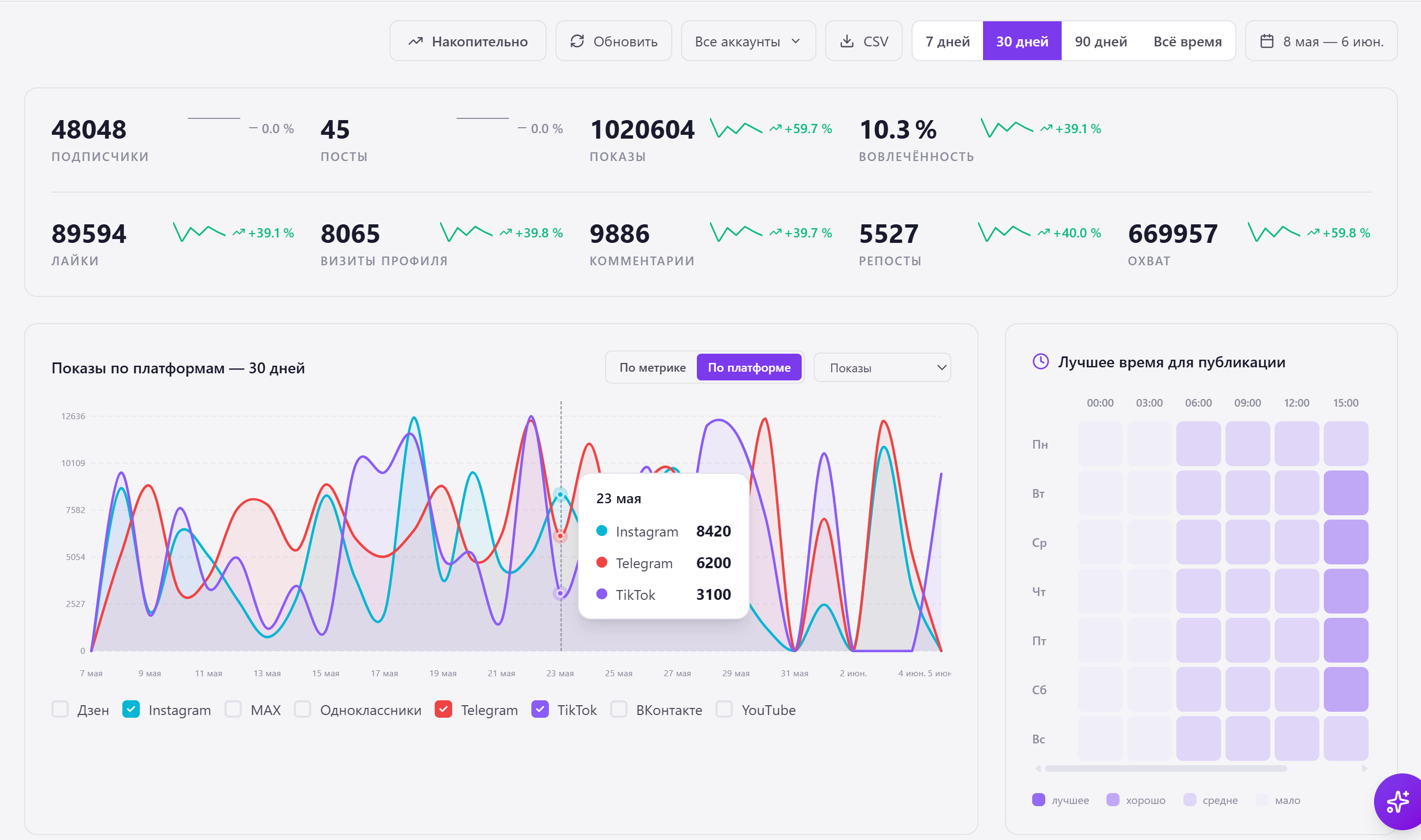
Task: Switch chart to По метрике
Action: click(x=653, y=367)
